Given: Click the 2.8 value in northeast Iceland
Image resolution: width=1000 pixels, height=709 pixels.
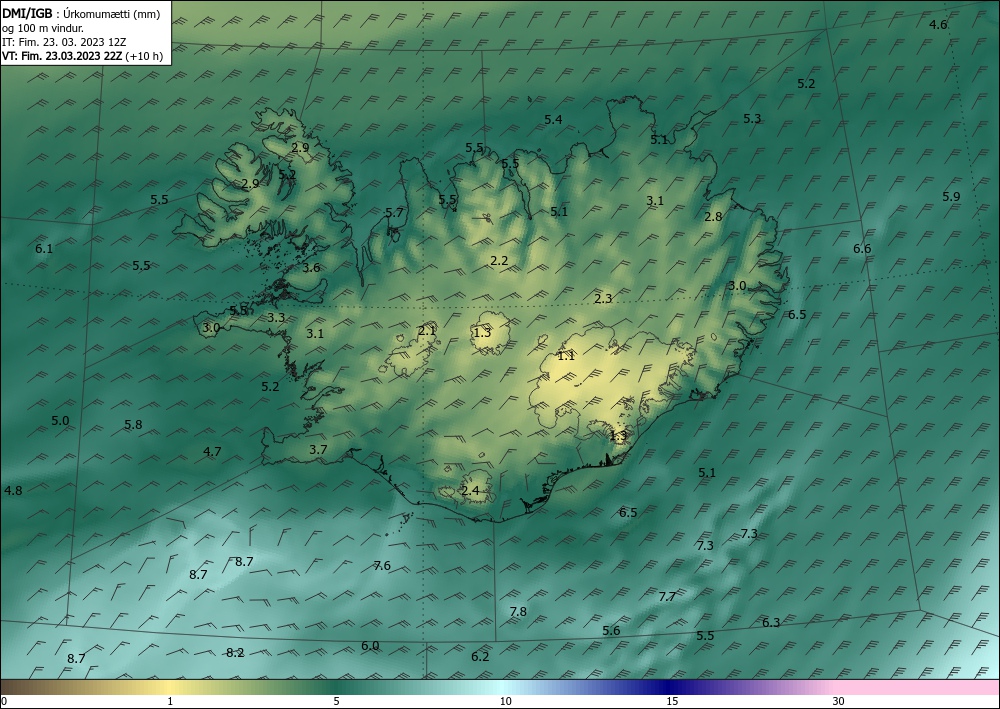Looking at the screenshot, I should 713,216.
